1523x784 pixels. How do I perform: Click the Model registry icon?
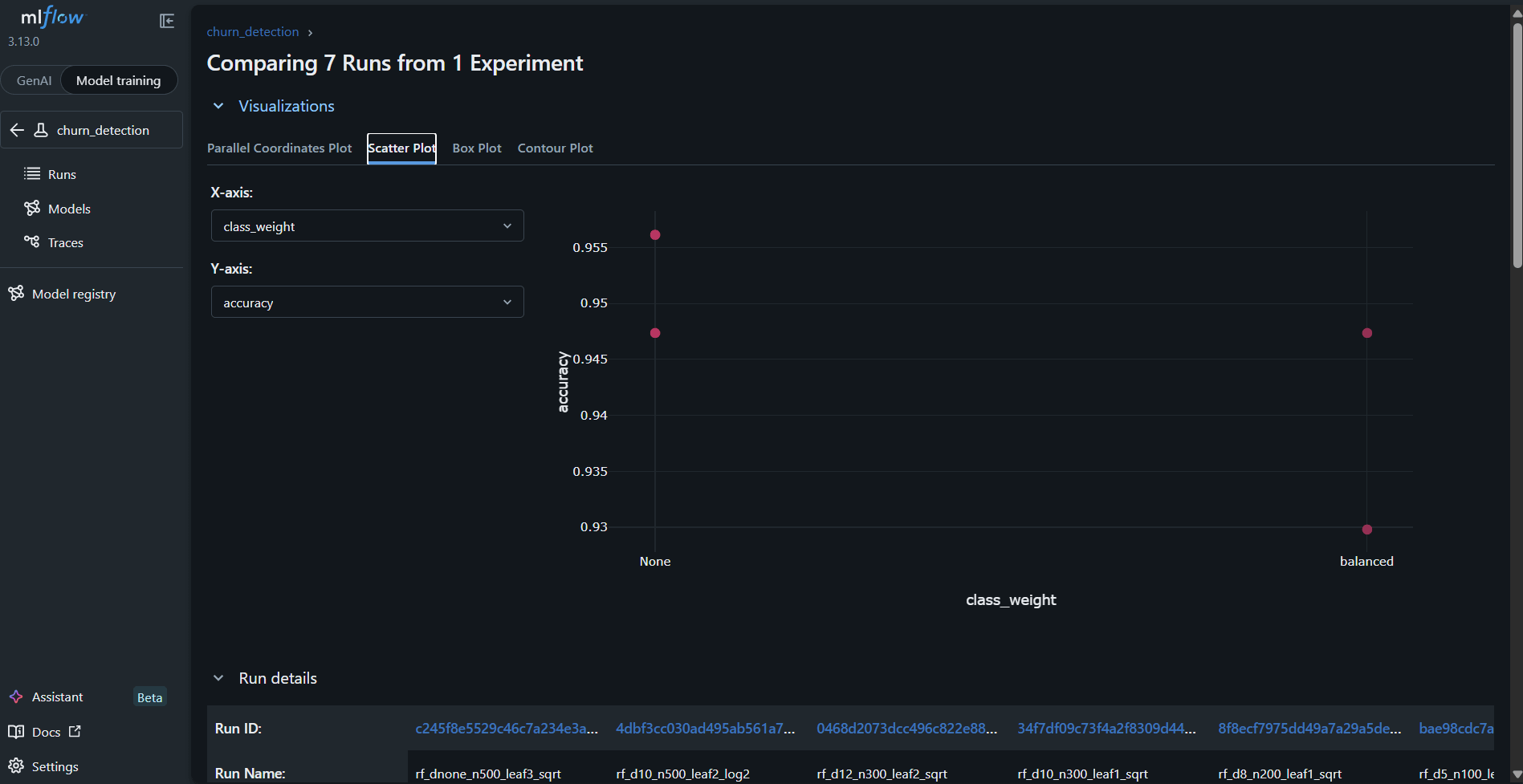coord(16,293)
